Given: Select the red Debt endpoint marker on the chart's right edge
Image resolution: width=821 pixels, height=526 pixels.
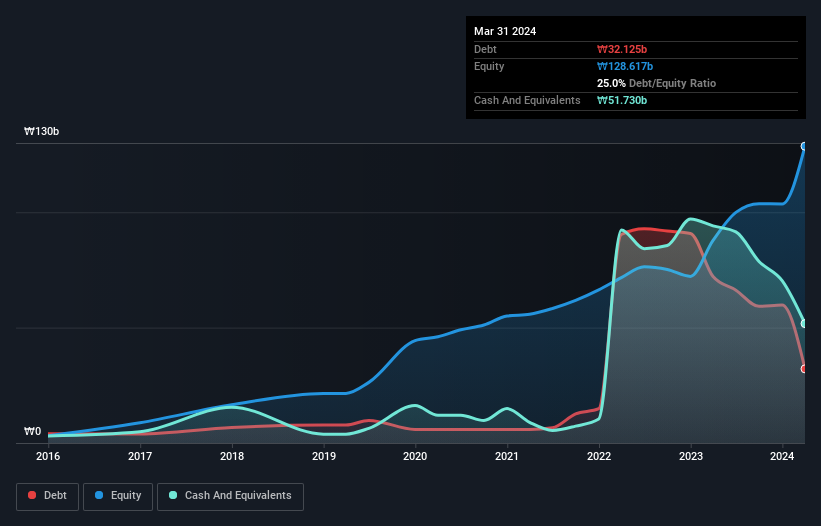Looking at the screenshot, I should click(x=804, y=369).
